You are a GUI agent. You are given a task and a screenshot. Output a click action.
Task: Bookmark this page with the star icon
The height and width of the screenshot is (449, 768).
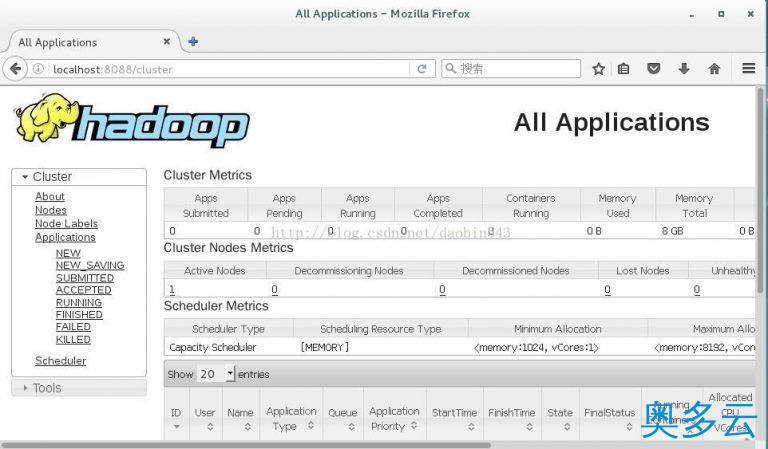(x=598, y=69)
